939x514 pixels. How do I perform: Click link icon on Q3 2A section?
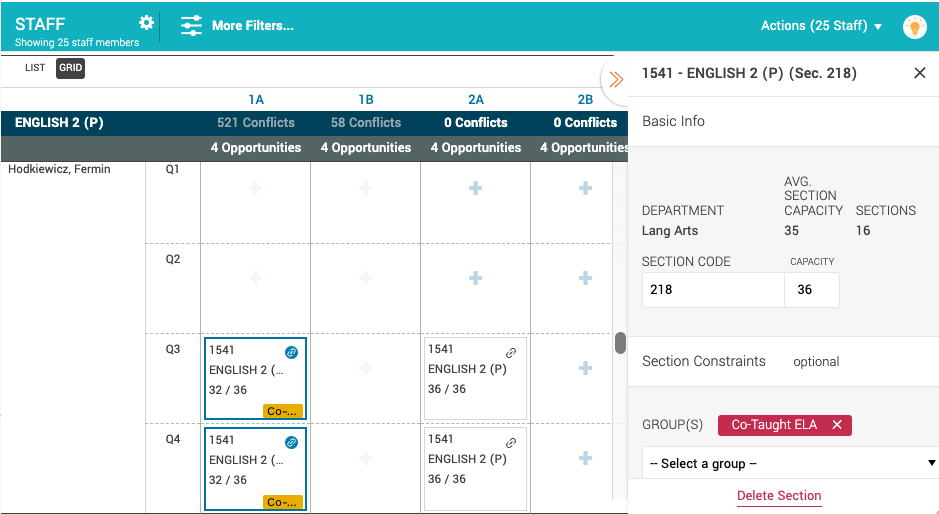(511, 353)
